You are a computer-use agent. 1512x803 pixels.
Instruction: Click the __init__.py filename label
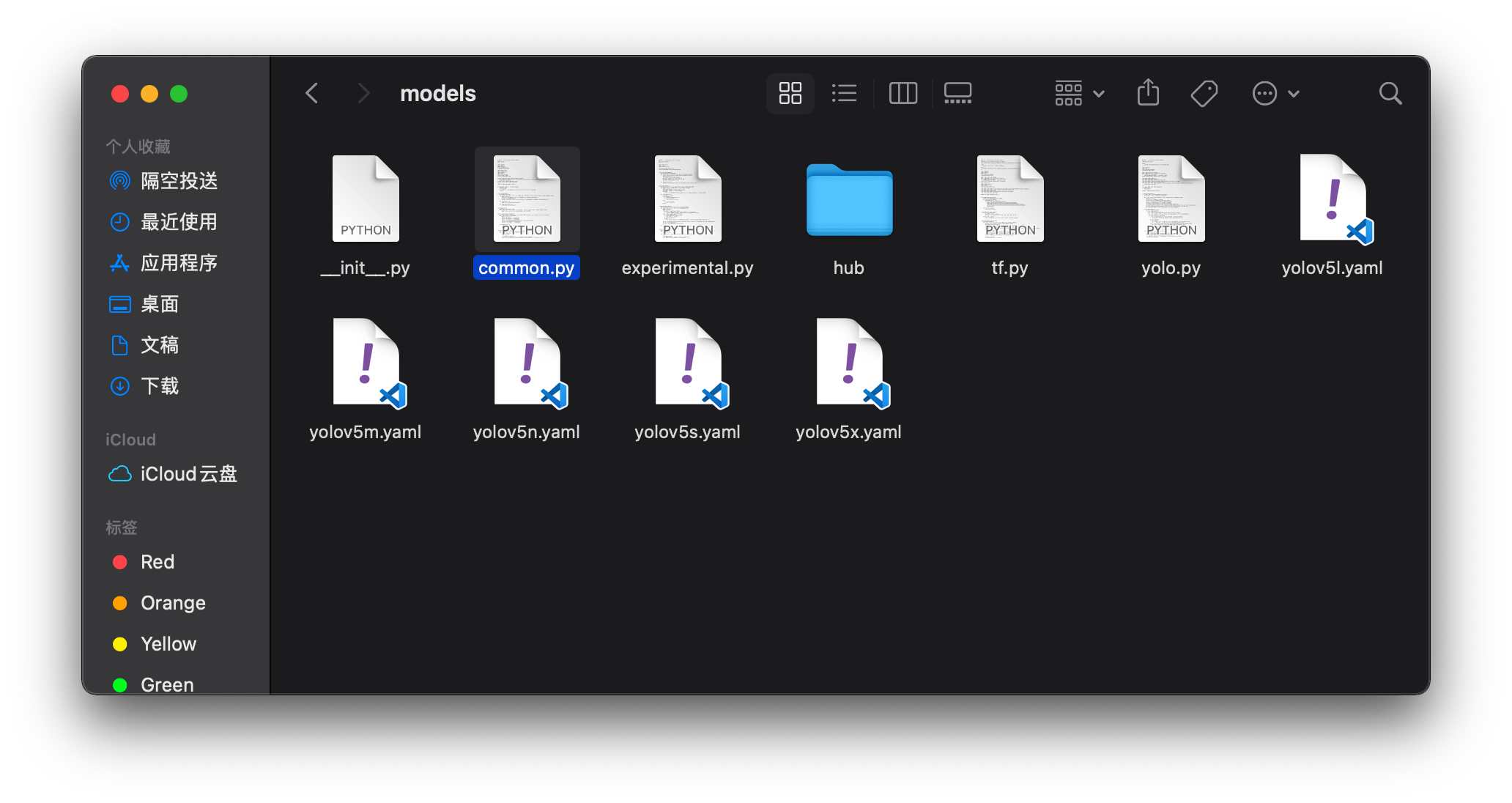(x=366, y=268)
